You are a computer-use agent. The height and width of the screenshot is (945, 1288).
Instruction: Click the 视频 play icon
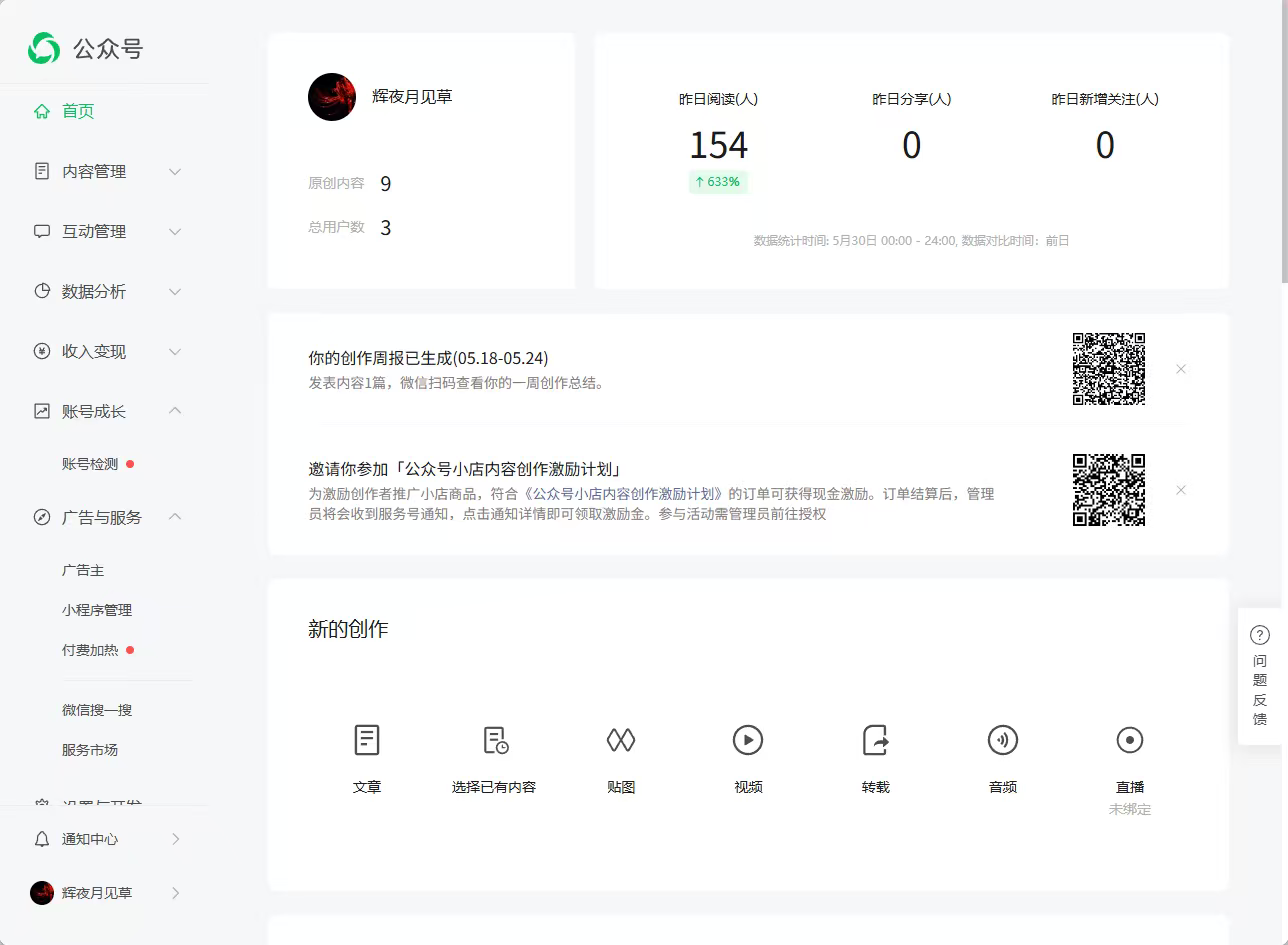(x=748, y=740)
